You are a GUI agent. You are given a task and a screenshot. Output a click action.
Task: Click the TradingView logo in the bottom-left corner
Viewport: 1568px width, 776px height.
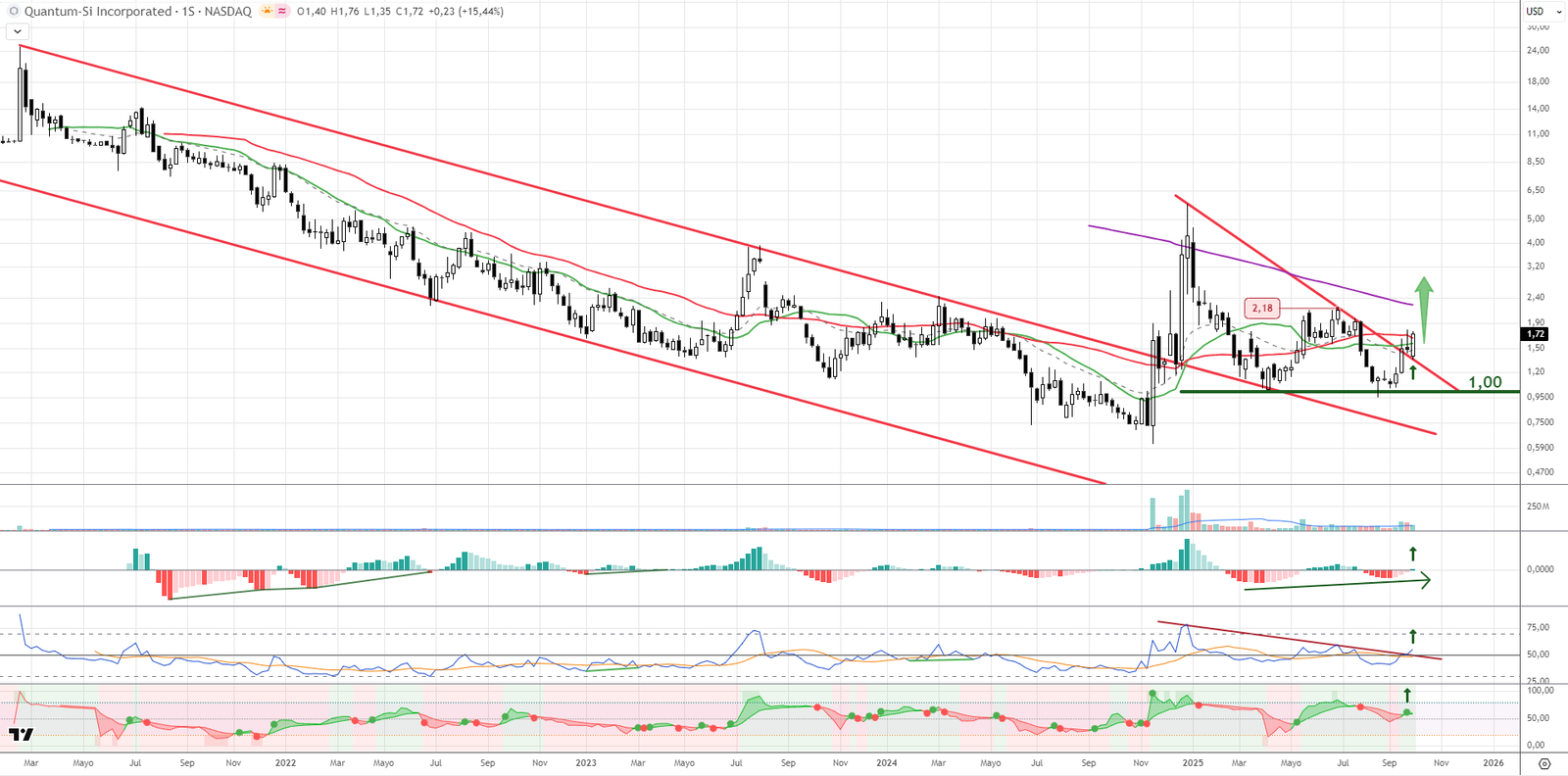click(21, 734)
